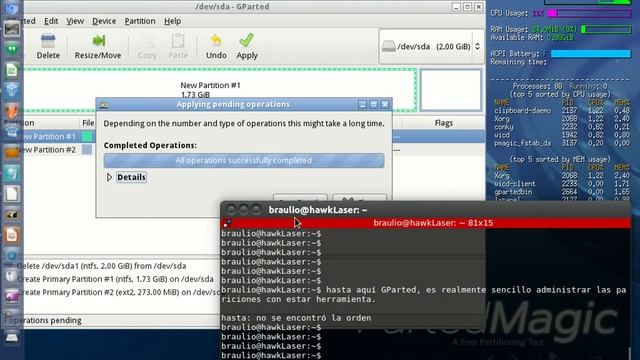The image size is (640, 360).
Task: Click the '/dev/sda - GParted' window title
Action: (x=232, y=7)
